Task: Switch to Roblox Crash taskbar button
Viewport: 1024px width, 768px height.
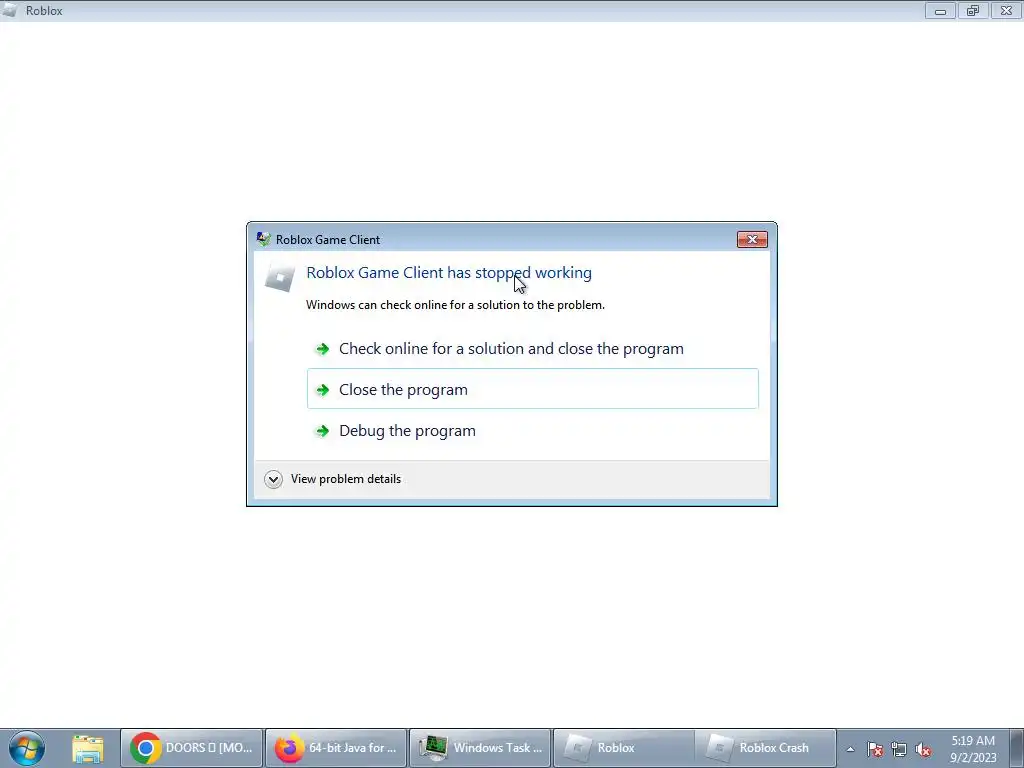Action: pos(765,748)
